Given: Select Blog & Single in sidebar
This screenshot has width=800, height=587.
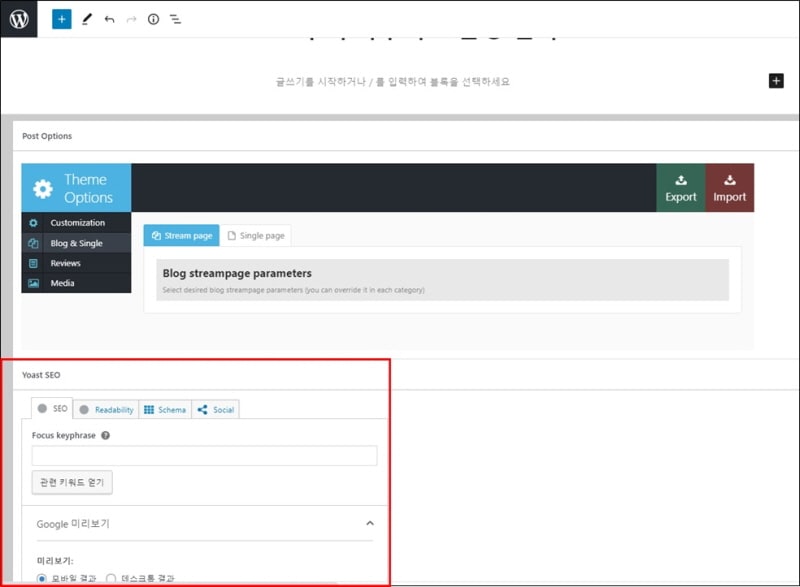Looking at the screenshot, I should pyautogui.click(x=77, y=243).
